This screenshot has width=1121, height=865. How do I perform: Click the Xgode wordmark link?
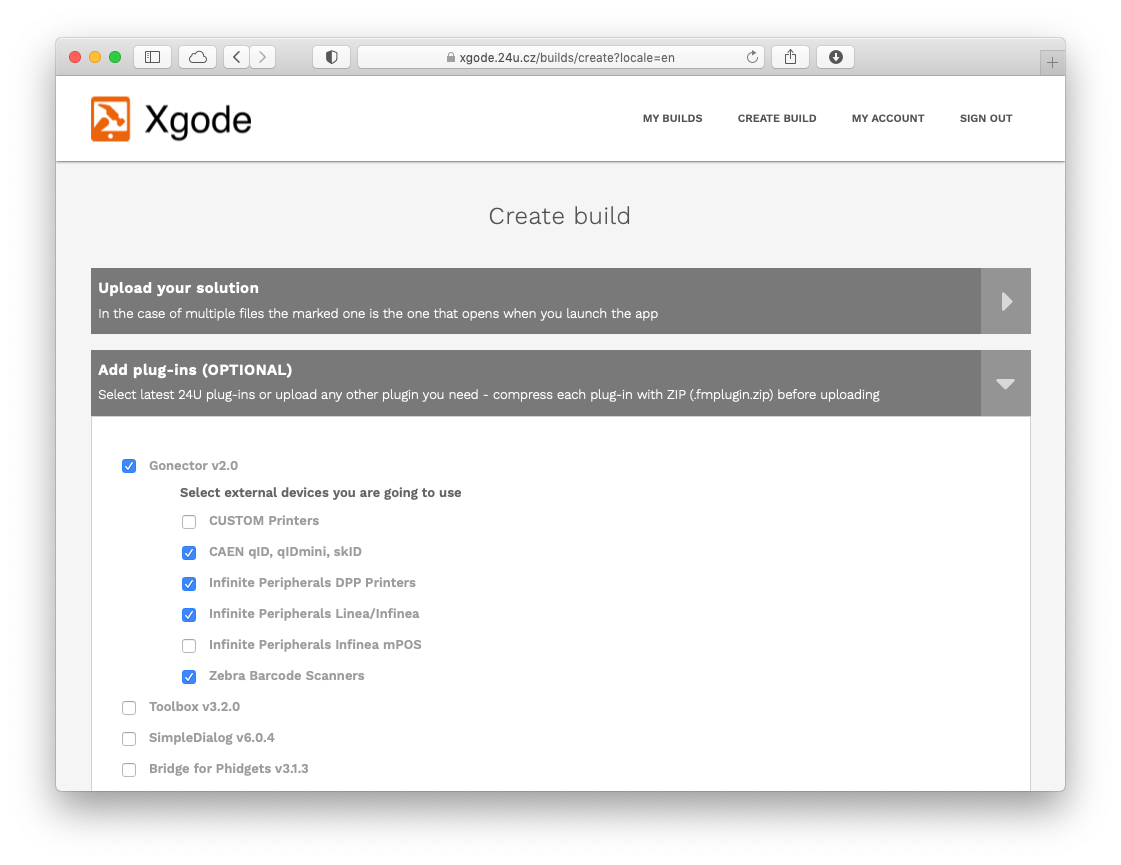pos(198,120)
